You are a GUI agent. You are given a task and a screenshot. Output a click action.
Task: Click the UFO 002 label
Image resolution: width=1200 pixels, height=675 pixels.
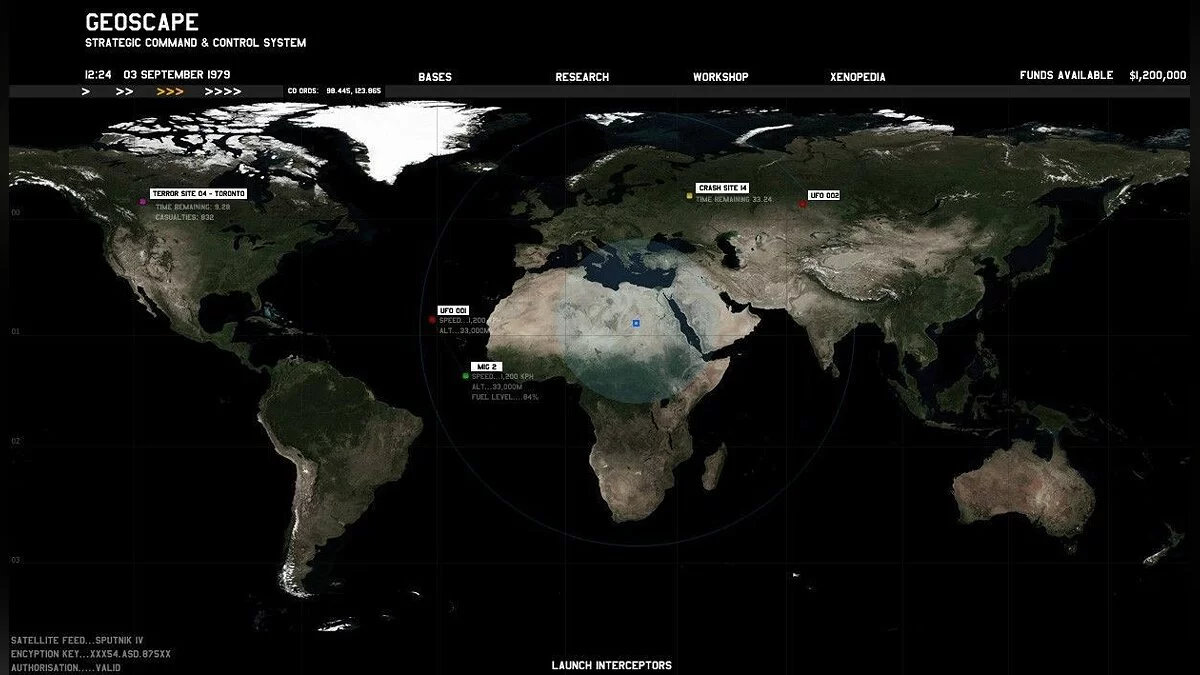(x=823, y=195)
